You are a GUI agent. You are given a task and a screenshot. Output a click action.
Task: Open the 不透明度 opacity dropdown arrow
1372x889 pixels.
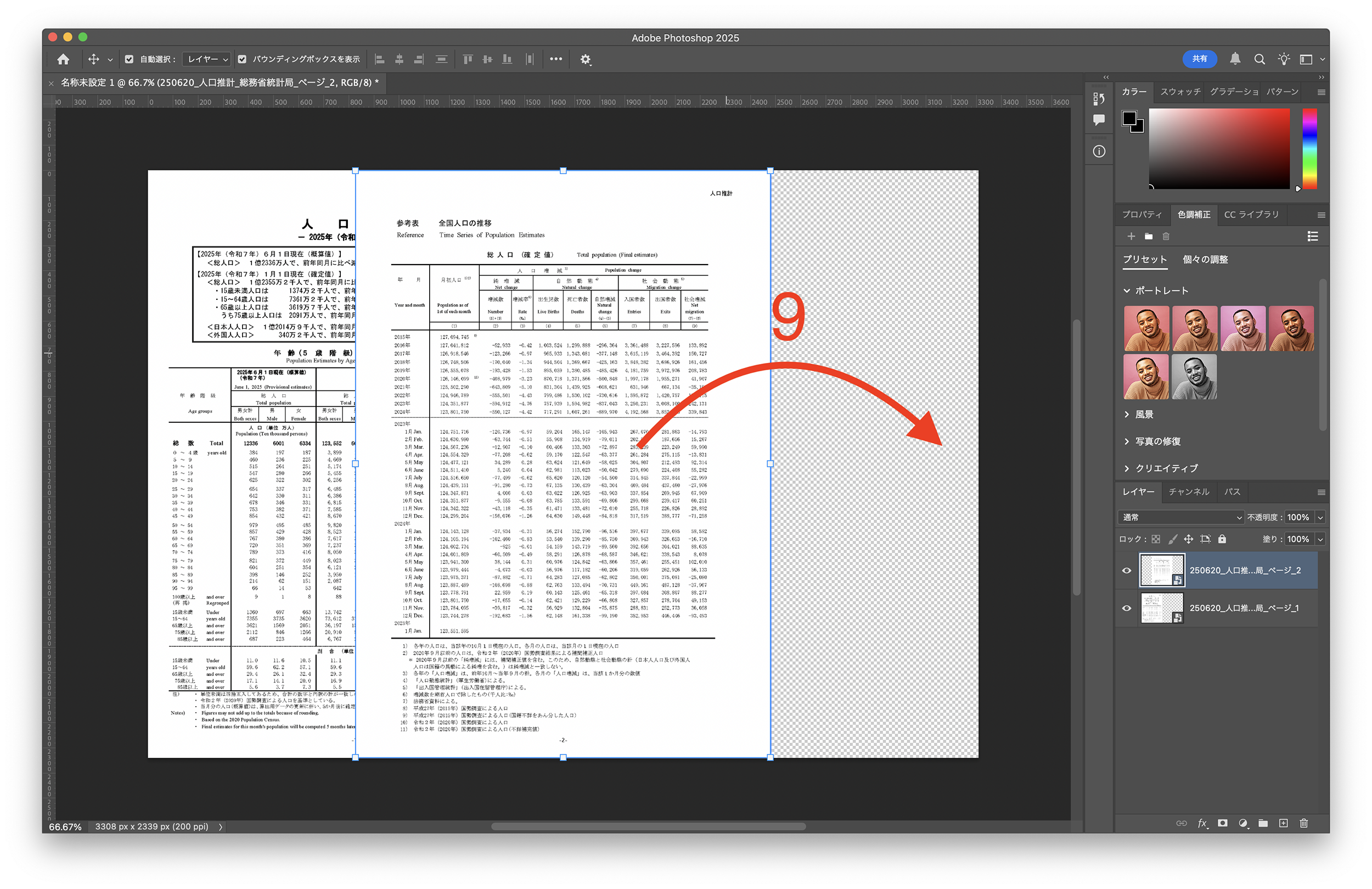click(x=1320, y=517)
